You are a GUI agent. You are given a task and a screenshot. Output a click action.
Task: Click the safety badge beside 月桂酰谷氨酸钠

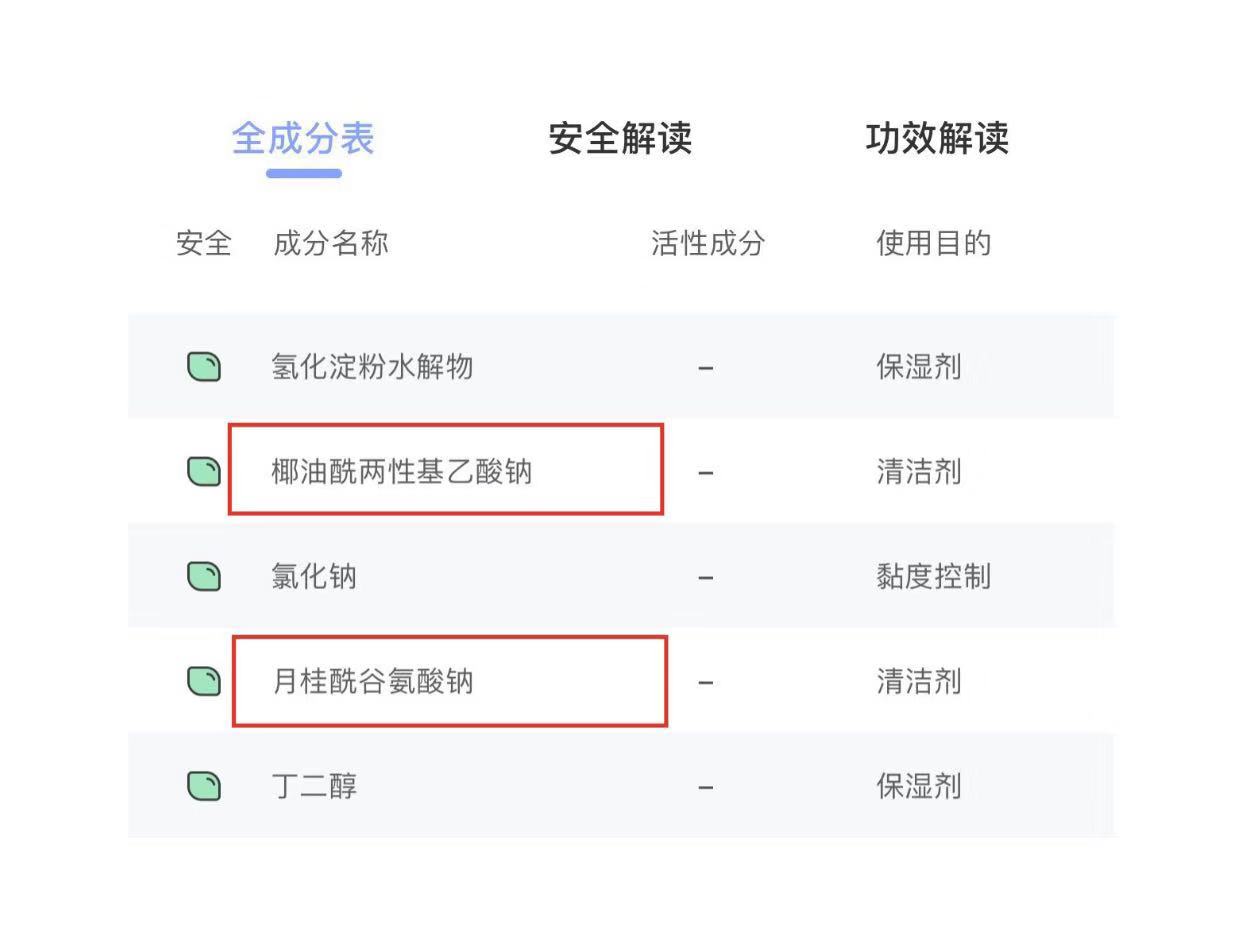click(204, 681)
